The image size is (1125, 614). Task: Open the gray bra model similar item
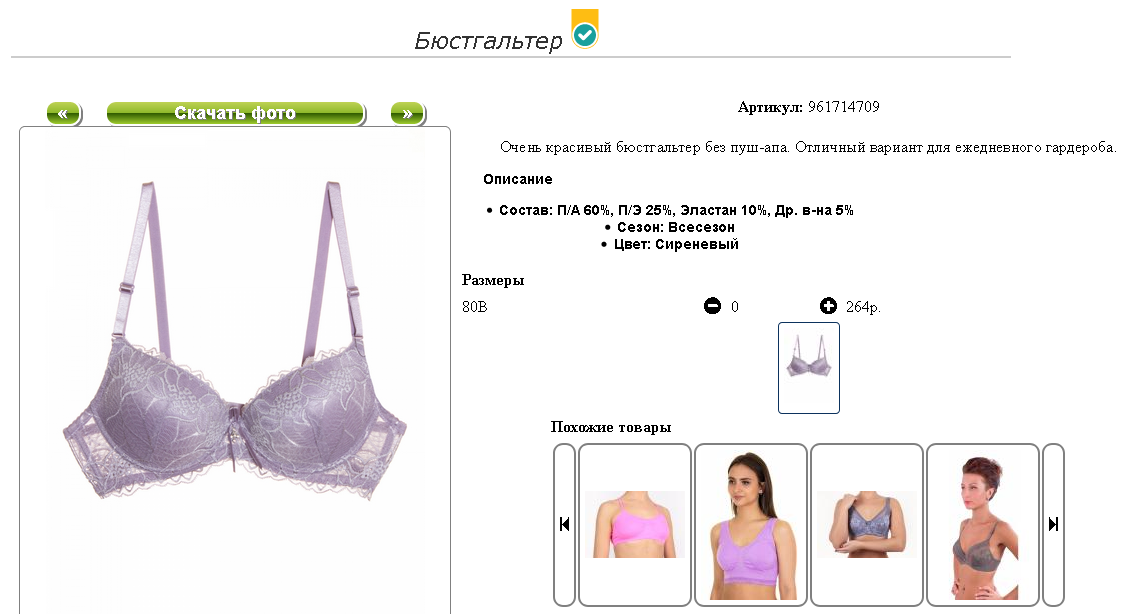click(x=983, y=524)
